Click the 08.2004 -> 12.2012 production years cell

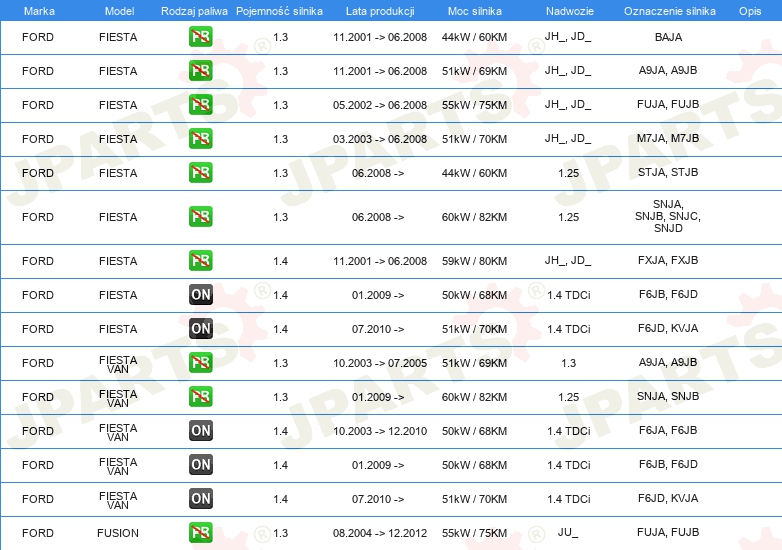[x=380, y=533]
